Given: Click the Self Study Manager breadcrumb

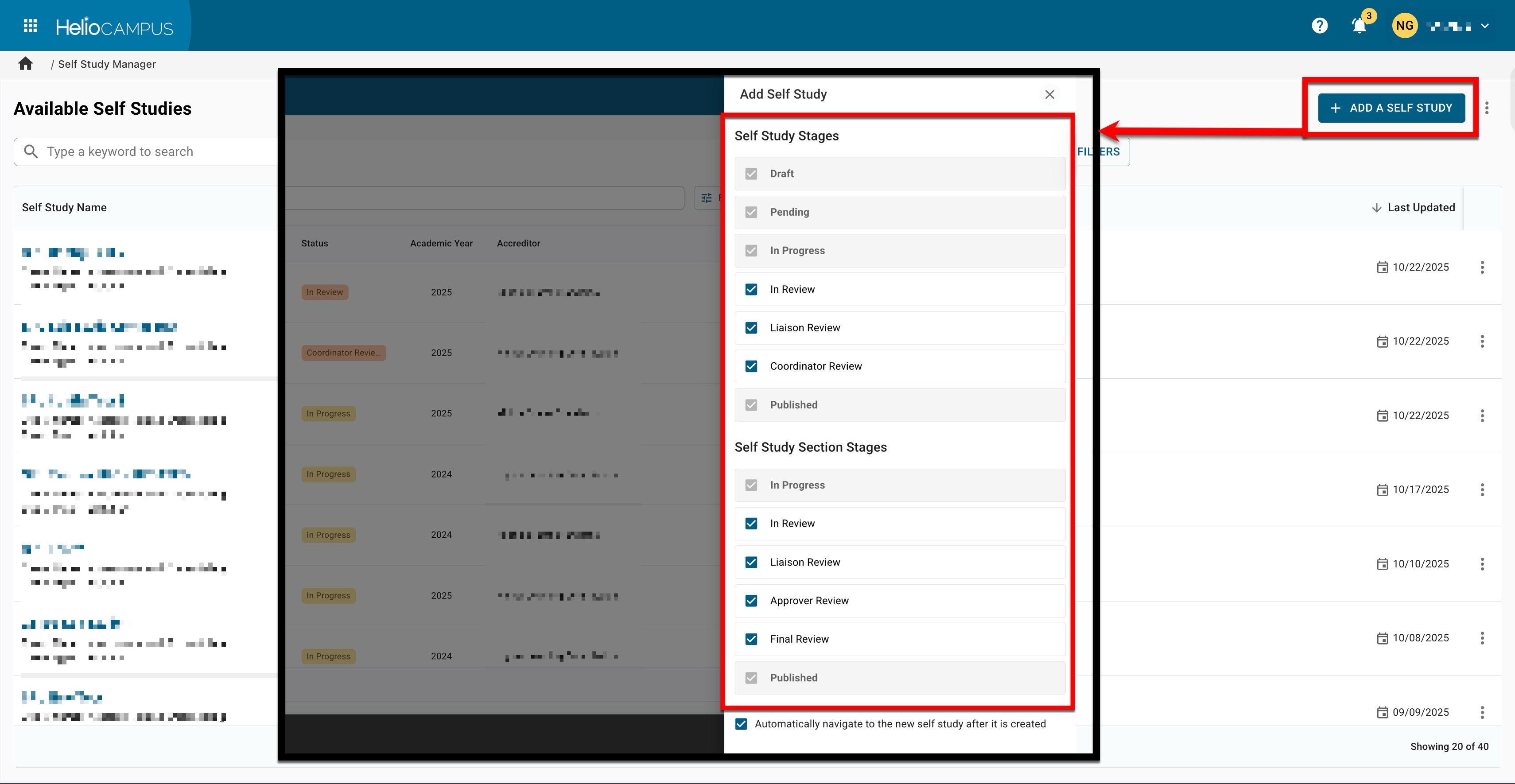Looking at the screenshot, I should click(106, 64).
